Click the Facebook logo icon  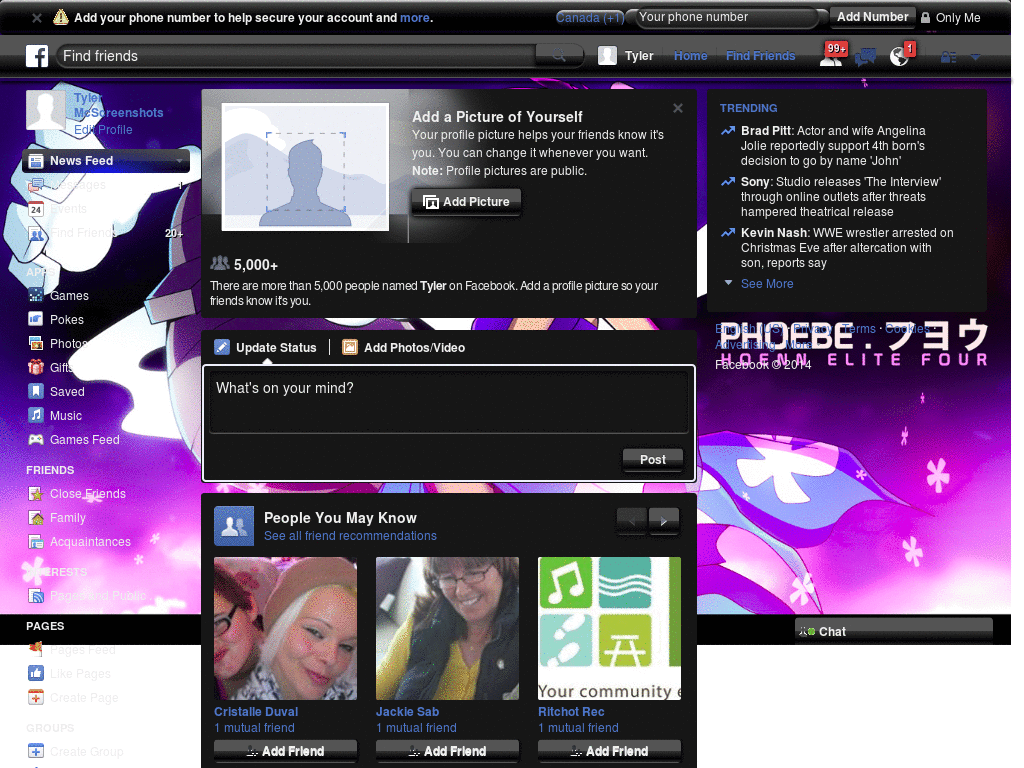point(37,56)
